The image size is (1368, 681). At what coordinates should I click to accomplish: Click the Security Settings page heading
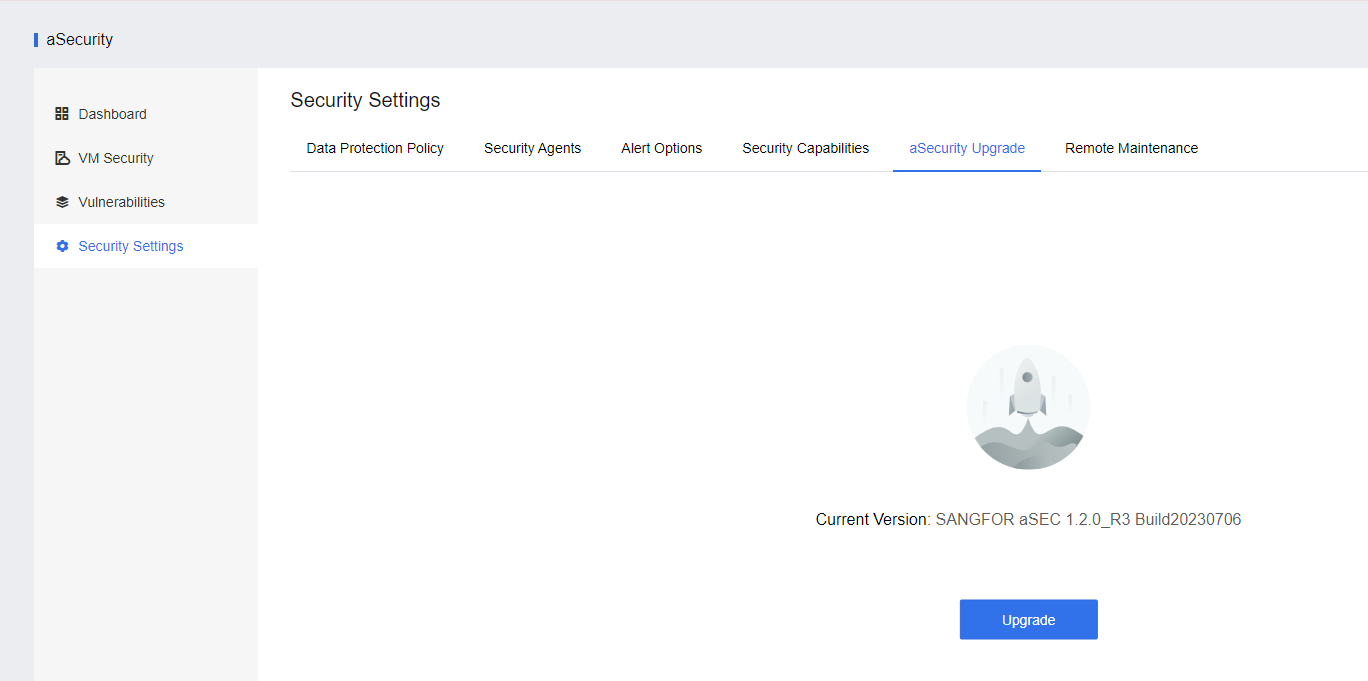click(x=365, y=100)
